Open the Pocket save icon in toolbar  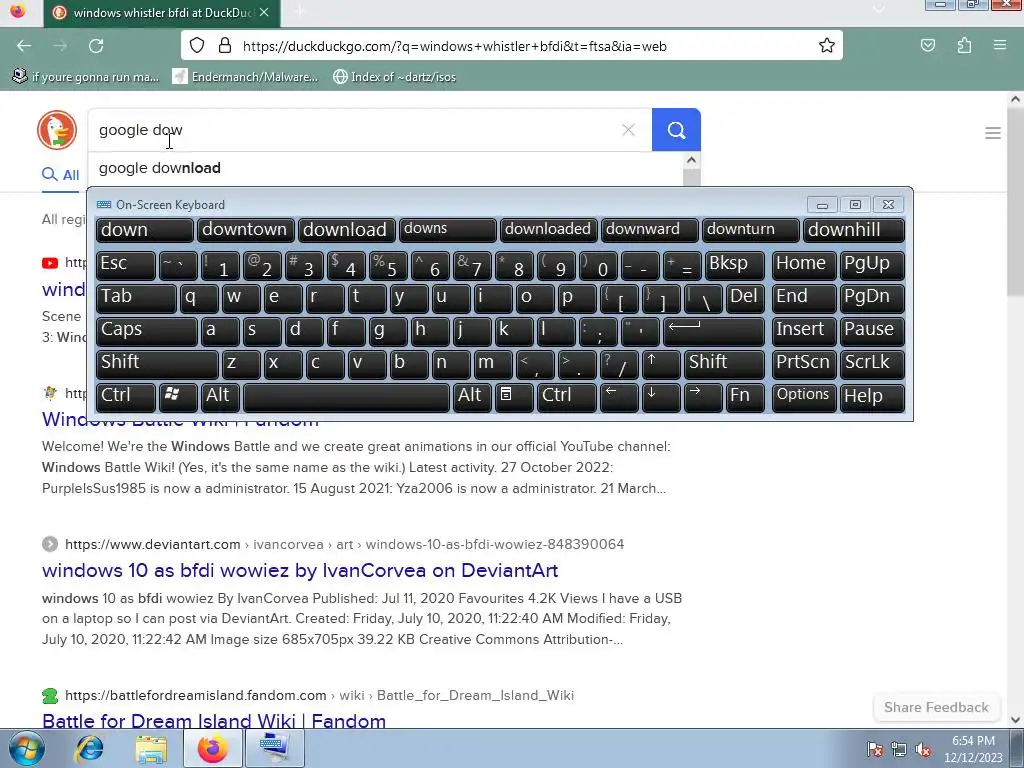click(927, 45)
